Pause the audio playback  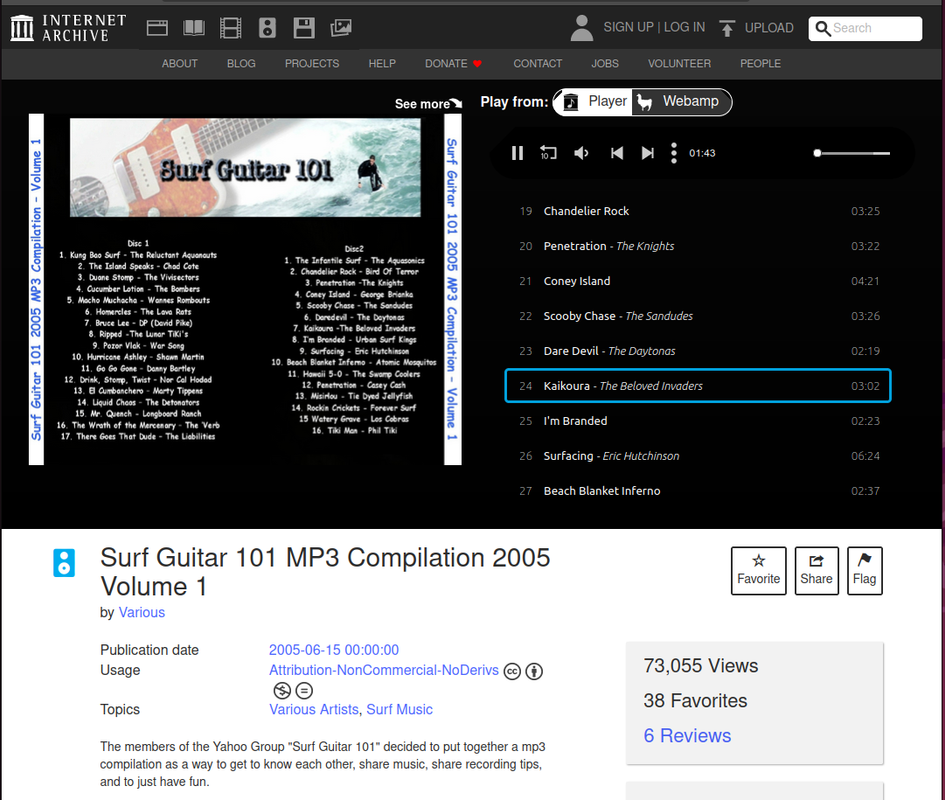click(517, 153)
